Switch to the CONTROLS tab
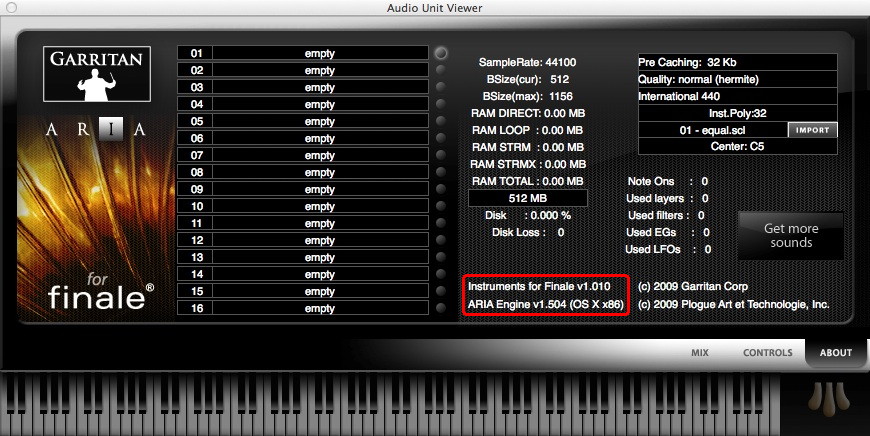The width and height of the screenshot is (870, 436). point(767,353)
